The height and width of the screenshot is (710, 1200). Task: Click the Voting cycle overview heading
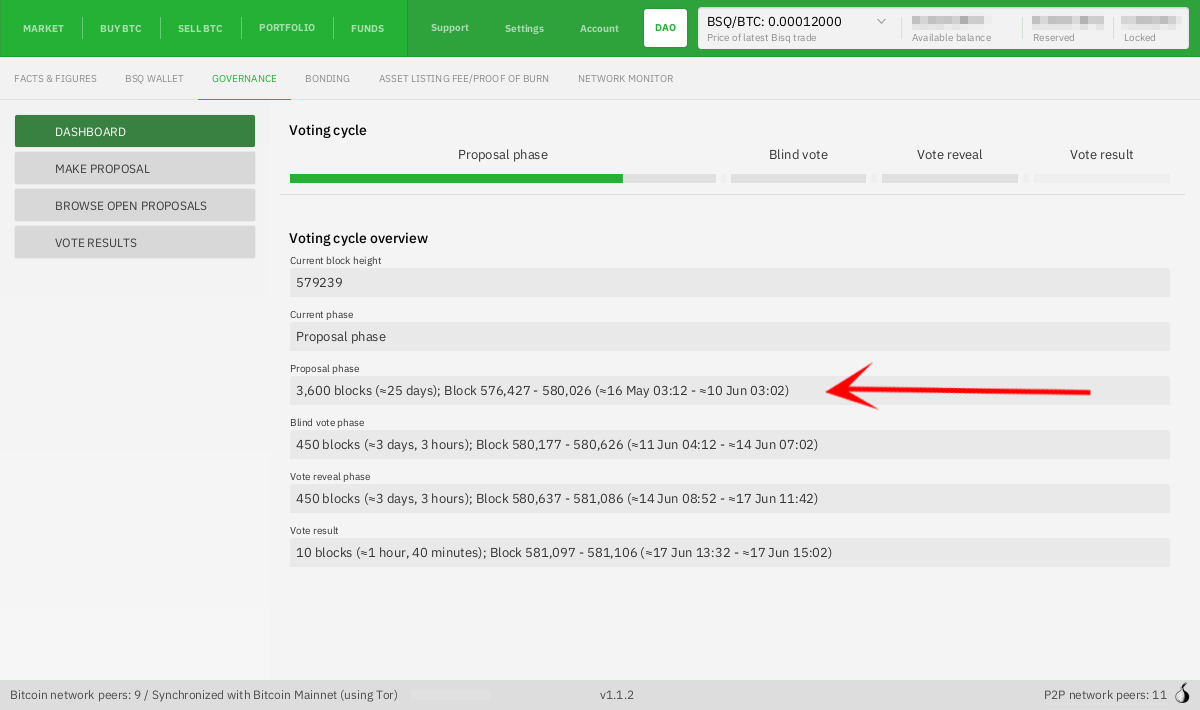[358, 238]
